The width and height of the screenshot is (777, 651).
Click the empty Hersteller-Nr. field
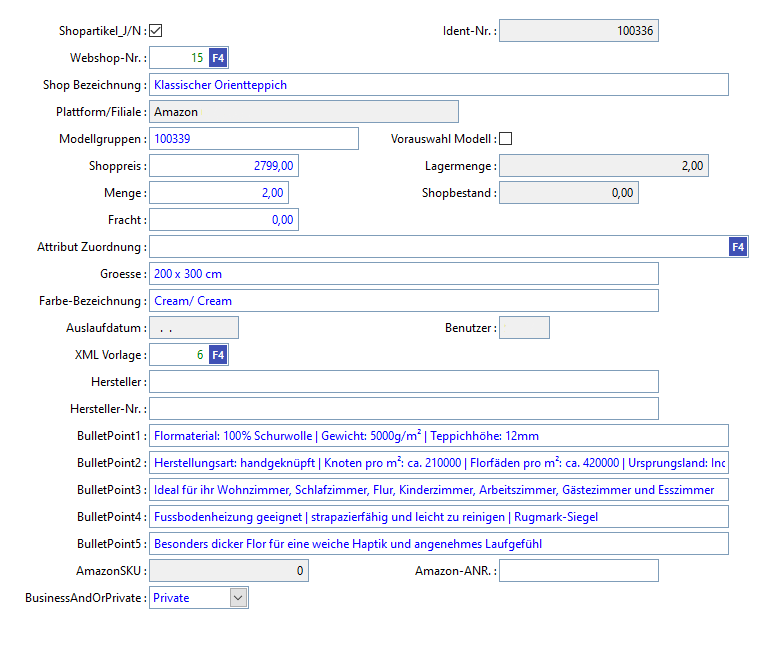pos(404,409)
